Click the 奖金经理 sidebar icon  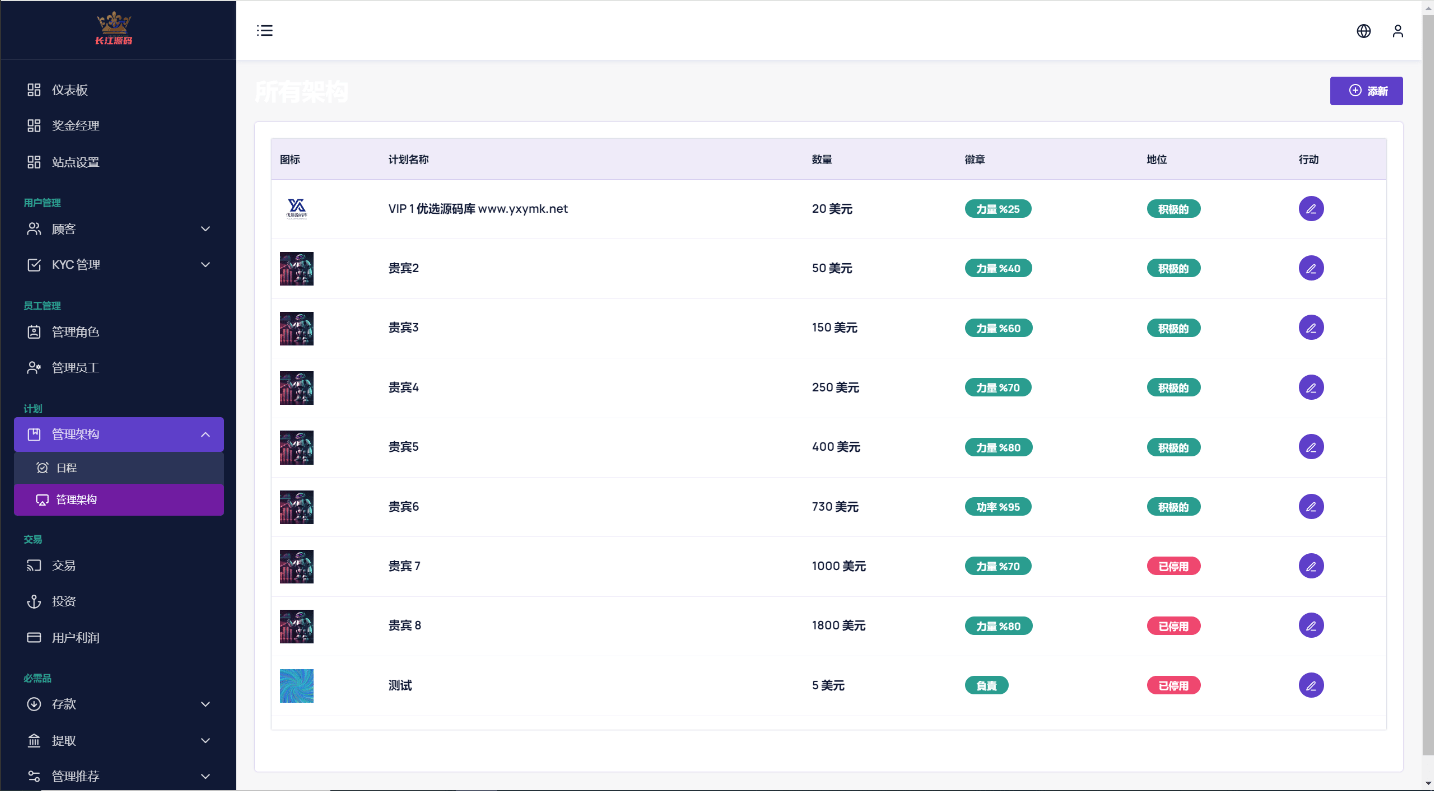(x=34, y=126)
